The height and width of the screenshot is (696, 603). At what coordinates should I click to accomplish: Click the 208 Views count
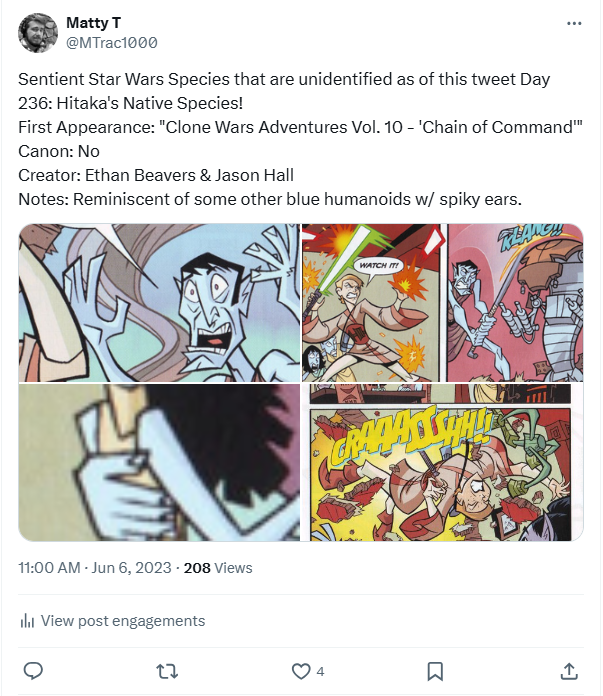218,568
